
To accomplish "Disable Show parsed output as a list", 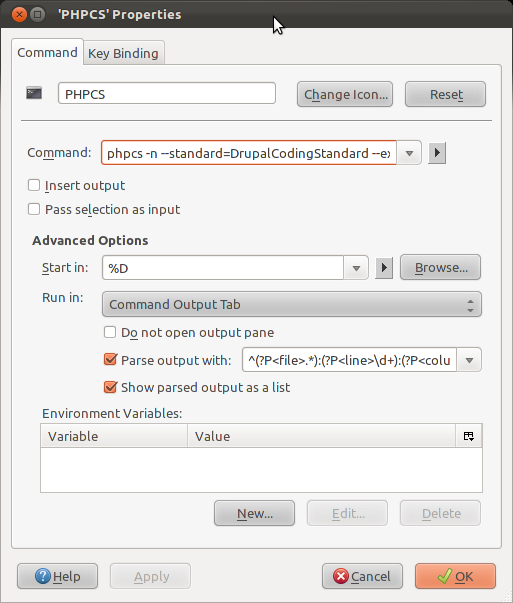I will [110, 387].
